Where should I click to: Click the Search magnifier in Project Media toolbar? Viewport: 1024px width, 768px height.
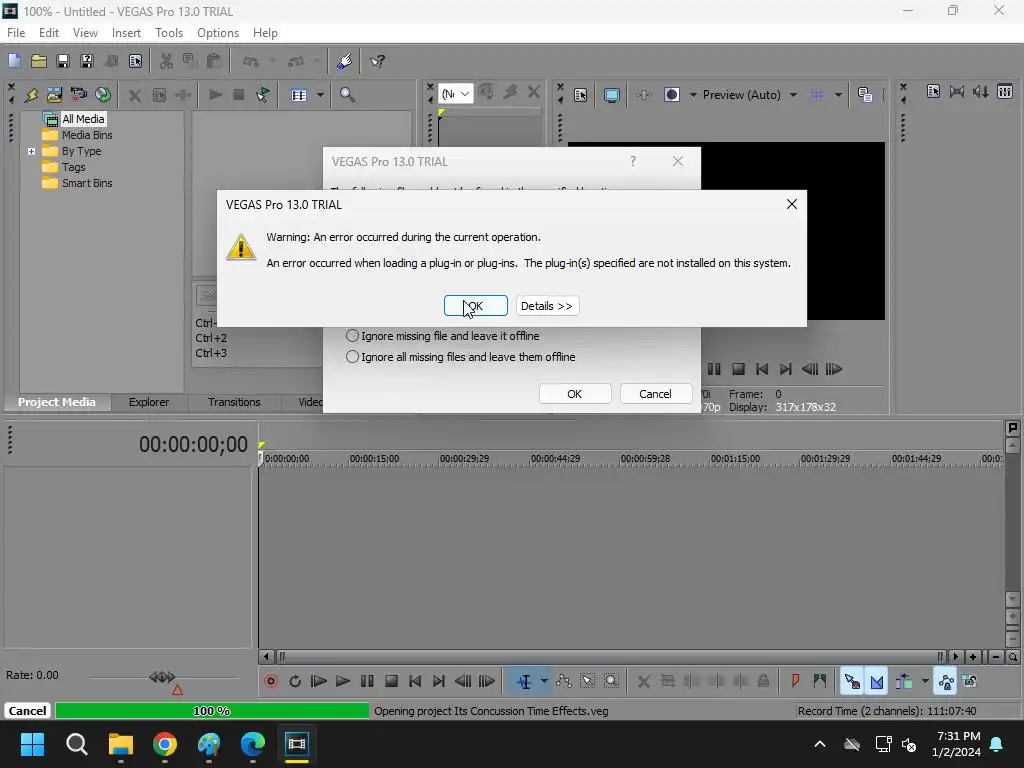point(347,95)
